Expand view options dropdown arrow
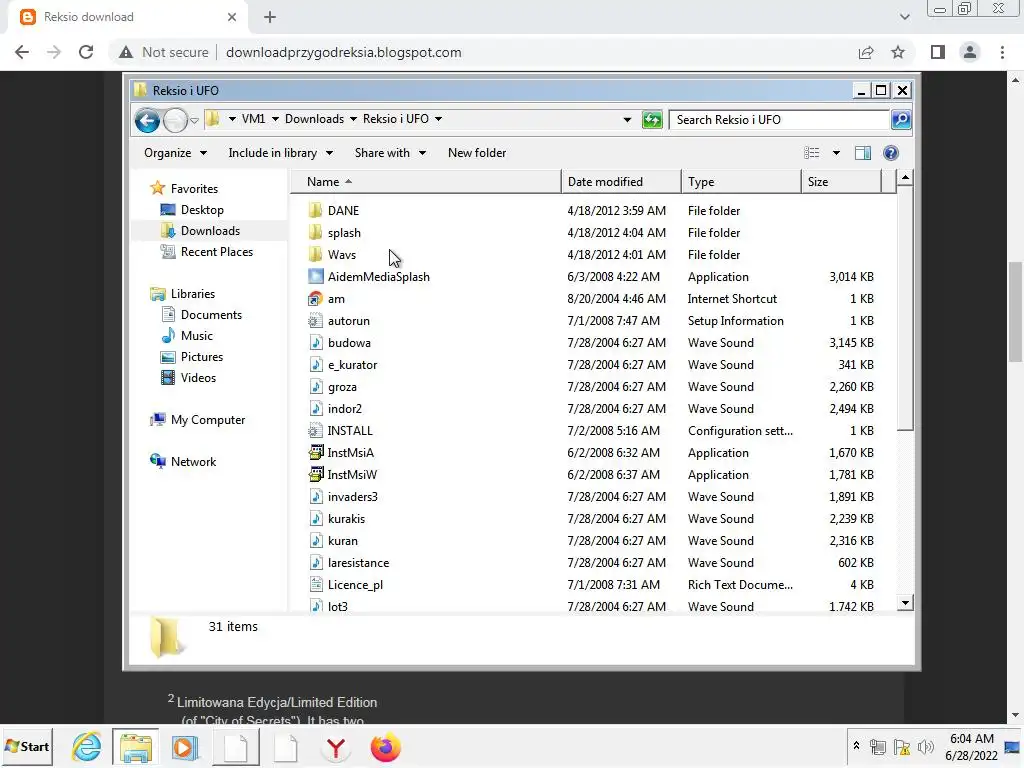This screenshot has width=1024, height=768. [x=836, y=153]
